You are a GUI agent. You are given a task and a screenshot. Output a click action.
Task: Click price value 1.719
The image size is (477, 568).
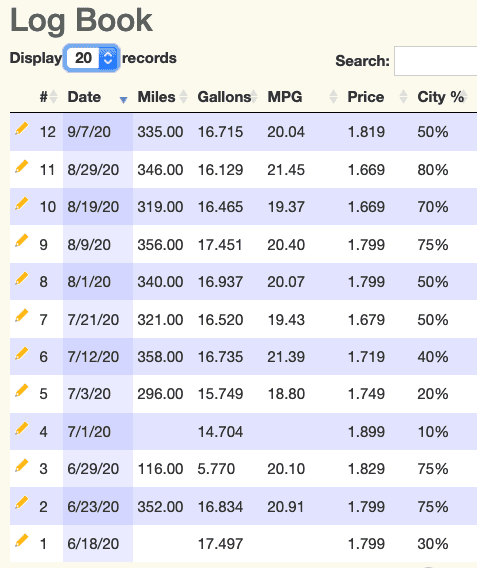366,357
